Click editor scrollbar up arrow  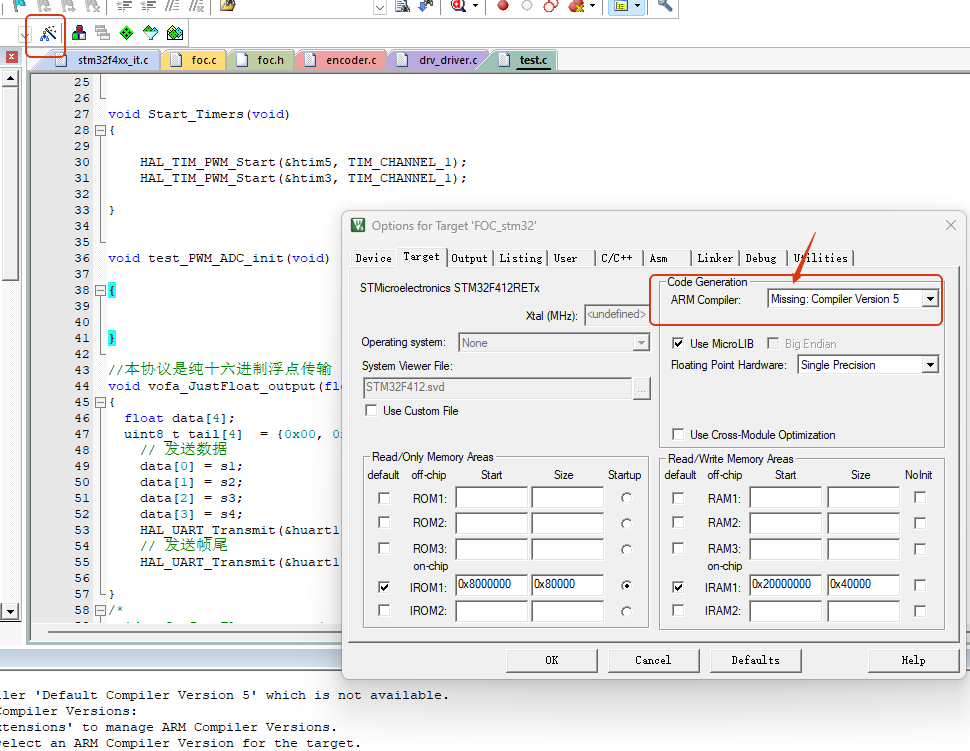(x=10, y=79)
